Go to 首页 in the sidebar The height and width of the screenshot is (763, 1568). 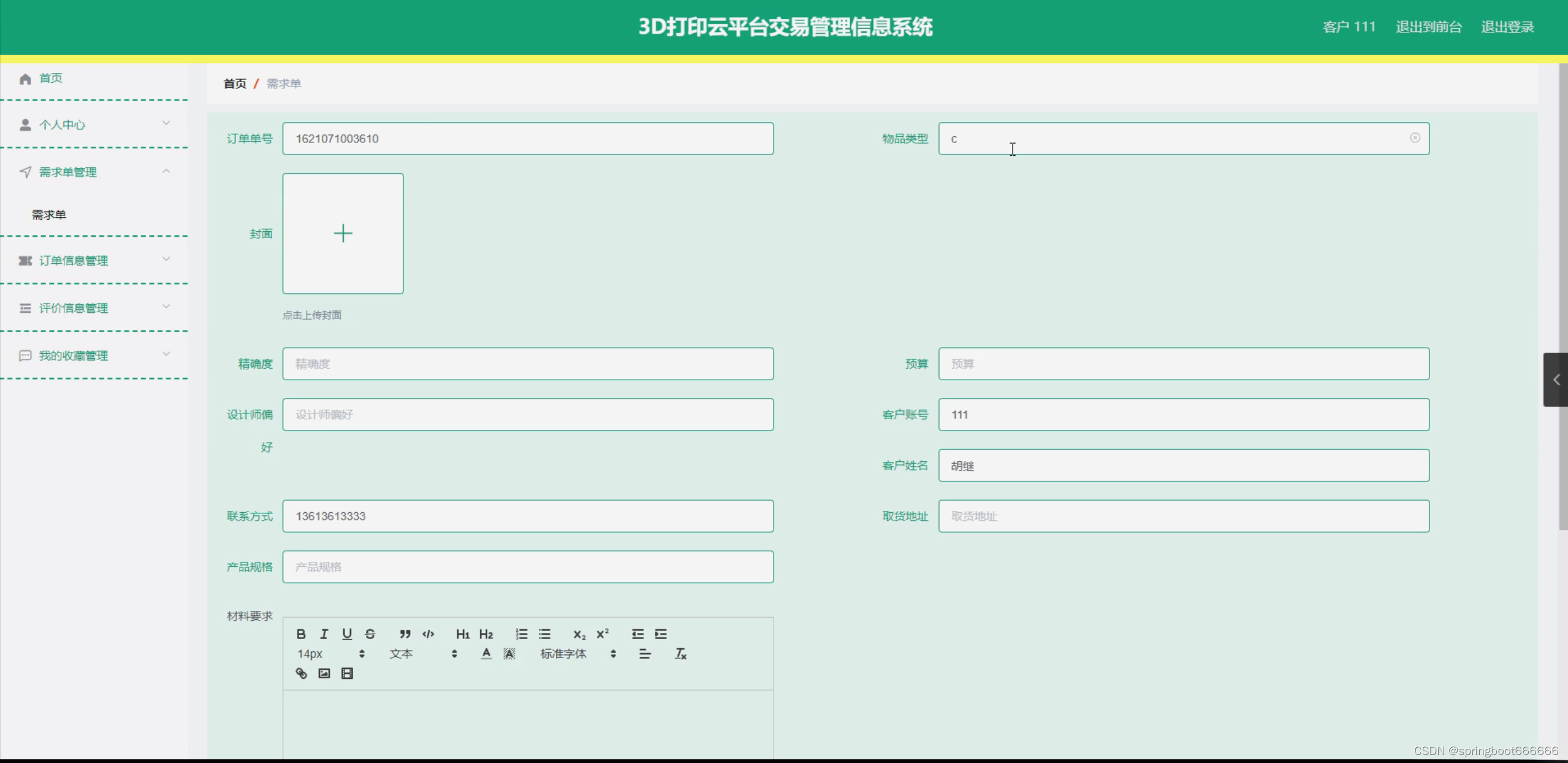tap(50, 78)
